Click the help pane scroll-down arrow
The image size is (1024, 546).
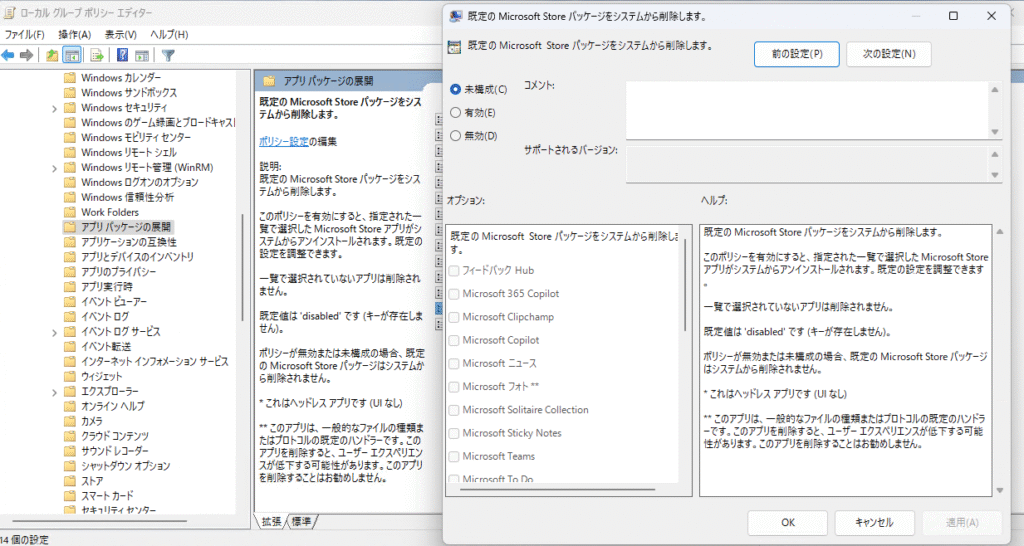(x=999, y=490)
